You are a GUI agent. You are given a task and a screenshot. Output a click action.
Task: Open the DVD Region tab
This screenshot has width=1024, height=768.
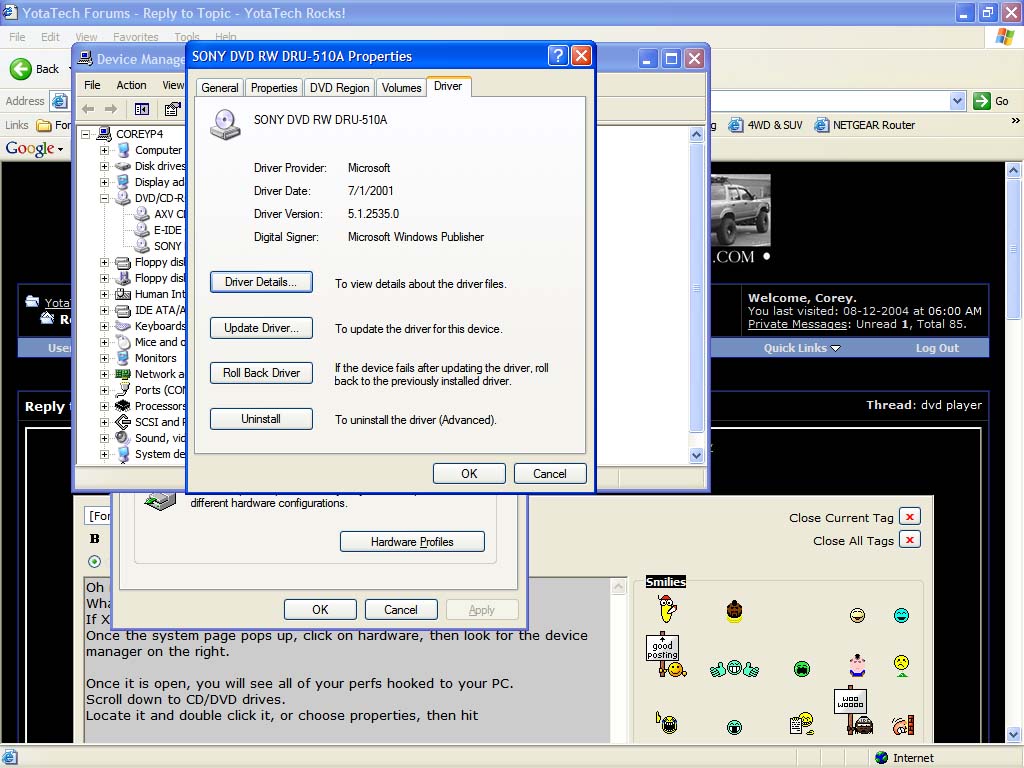point(340,88)
